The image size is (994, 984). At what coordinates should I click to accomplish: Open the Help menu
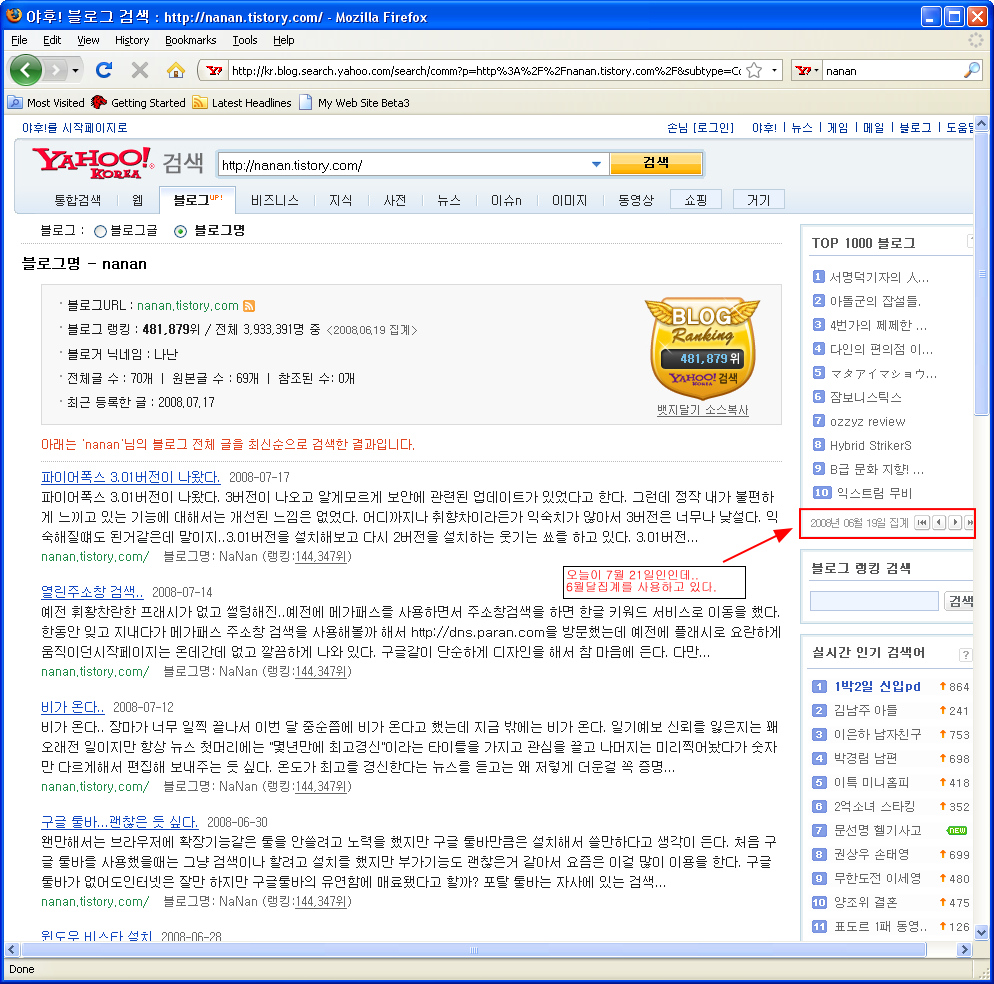point(283,40)
